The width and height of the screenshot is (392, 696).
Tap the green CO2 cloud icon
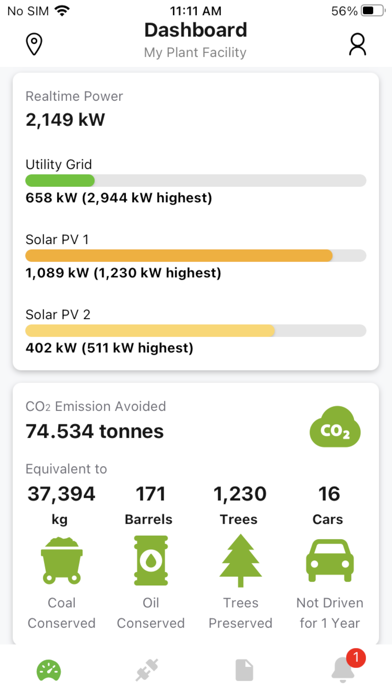click(x=335, y=427)
